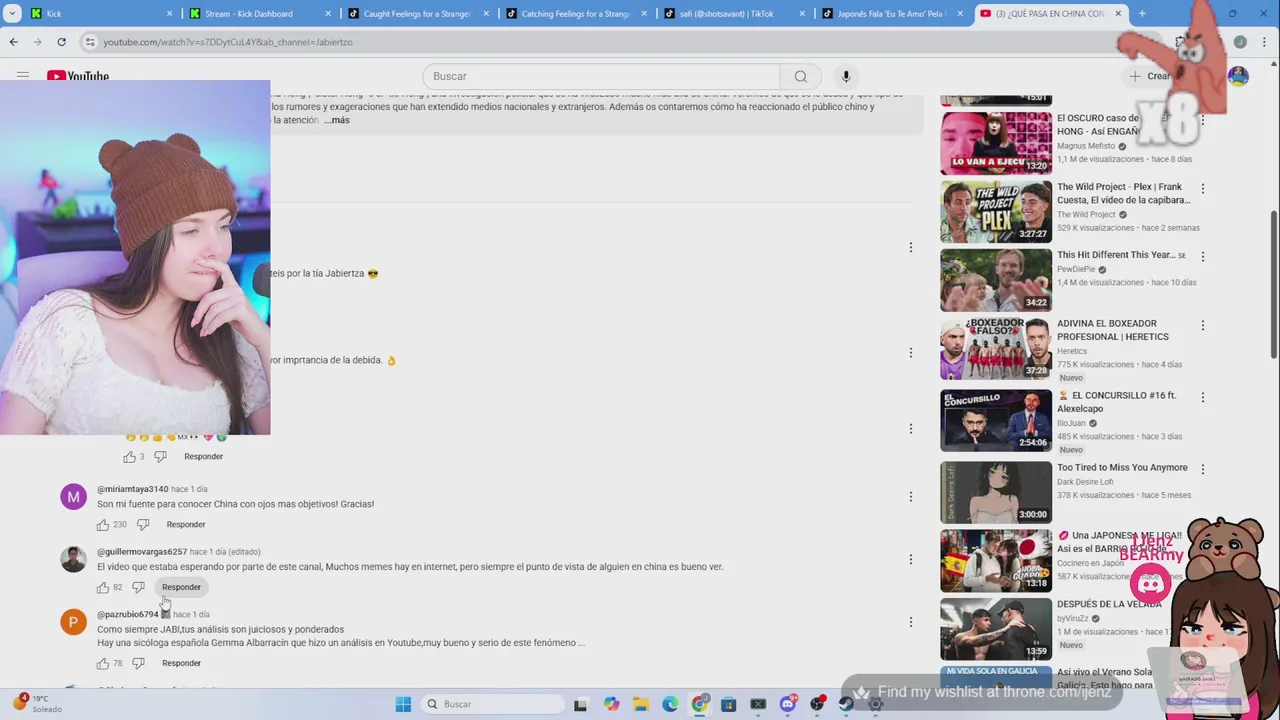The width and height of the screenshot is (1280, 720).
Task: Open the Heretics boxeador thumbnail 37:28
Action: (x=996, y=348)
